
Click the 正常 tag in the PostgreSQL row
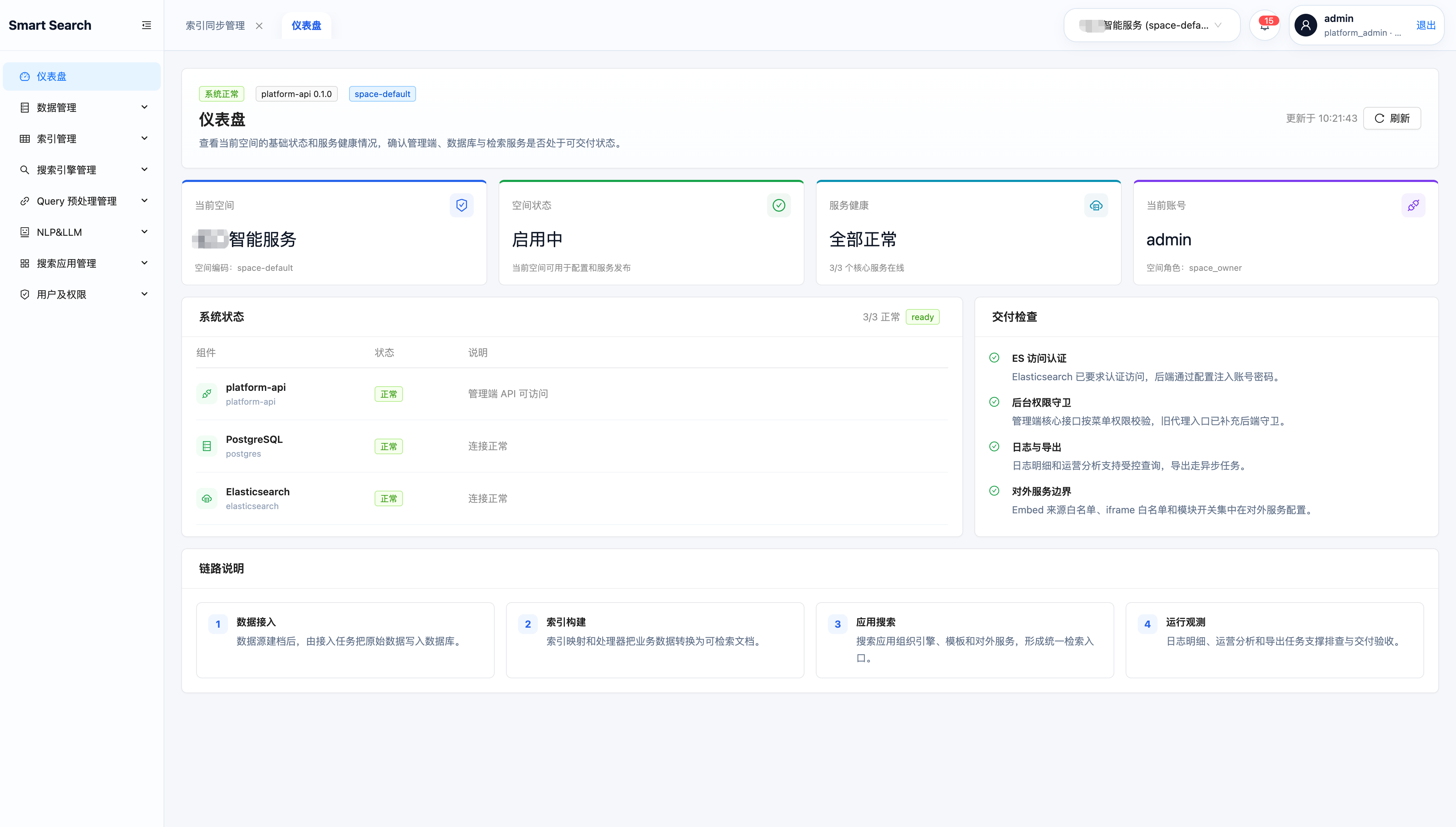(388, 446)
